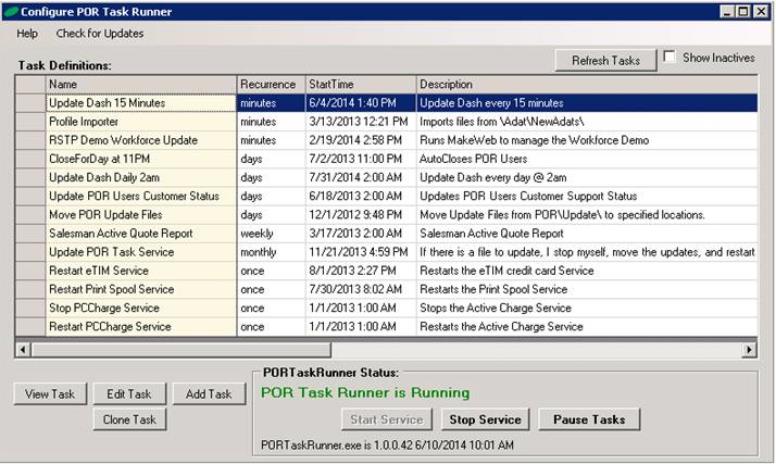Sort by the Recurrence column header
Viewport: 776px width, 464px height.
tap(267, 84)
